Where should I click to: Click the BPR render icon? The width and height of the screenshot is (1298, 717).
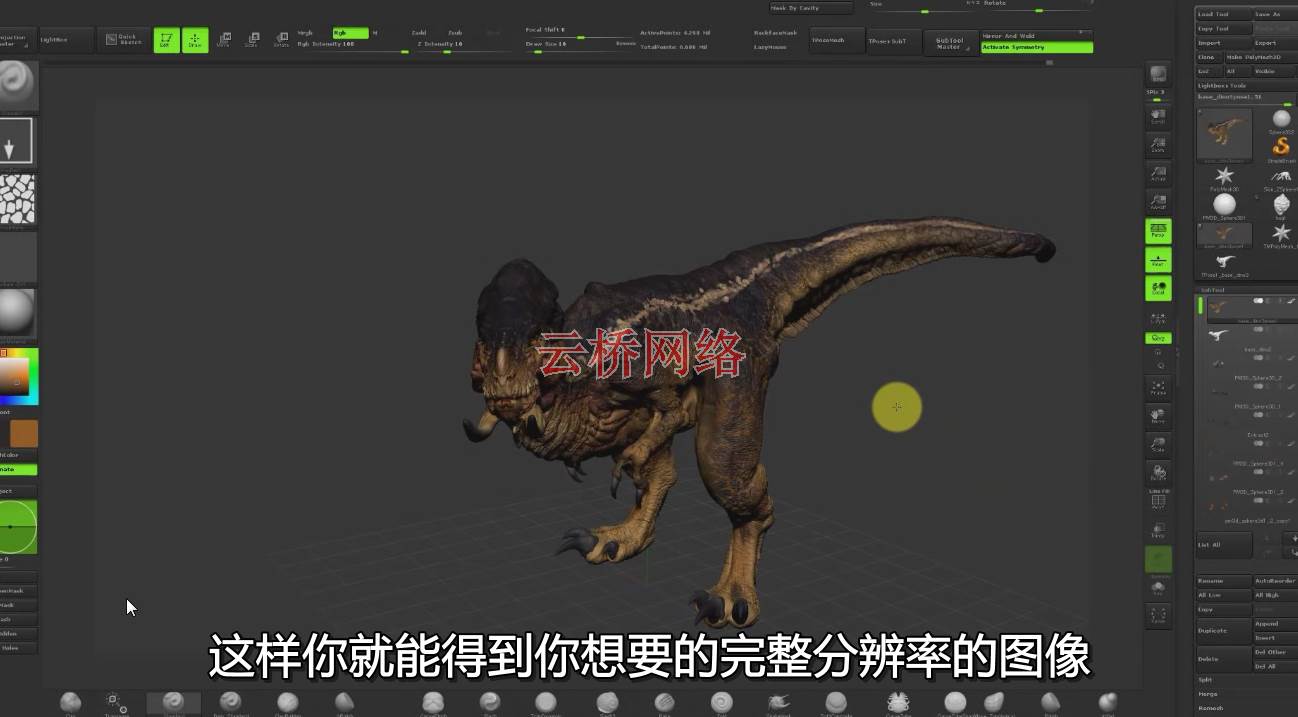point(1158,74)
